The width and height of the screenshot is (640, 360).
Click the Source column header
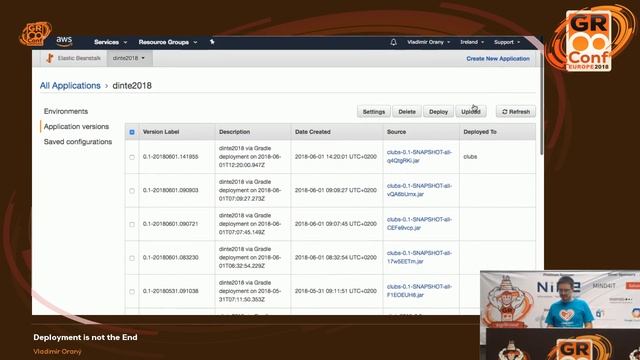(396, 132)
